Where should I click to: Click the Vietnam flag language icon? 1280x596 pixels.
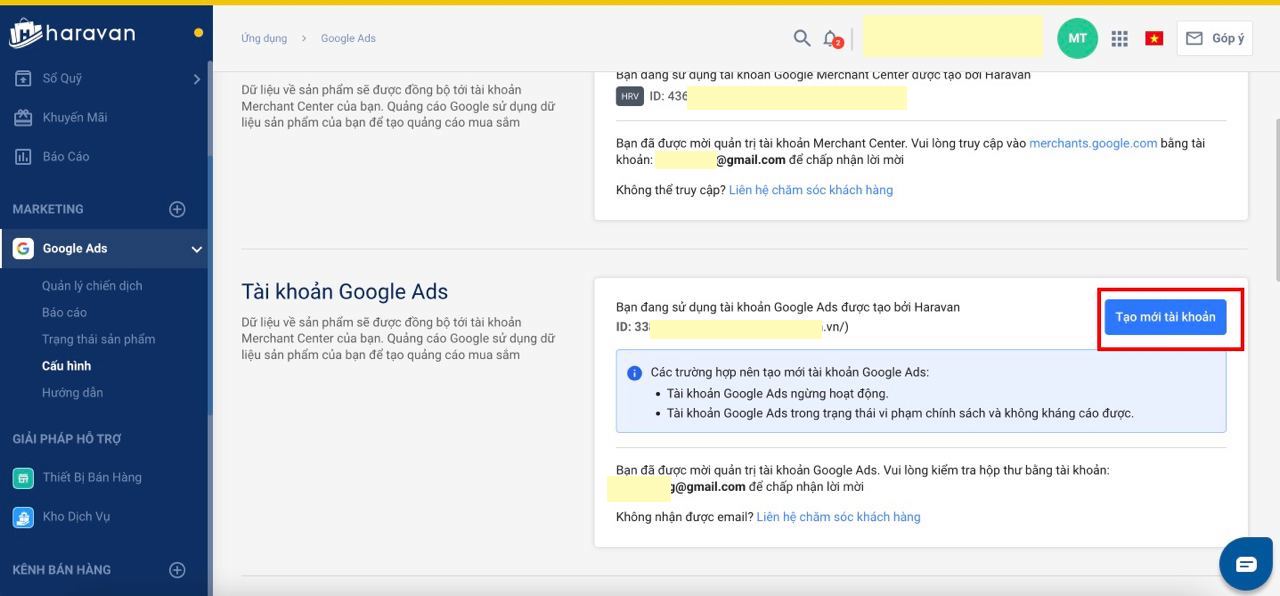[1154, 38]
